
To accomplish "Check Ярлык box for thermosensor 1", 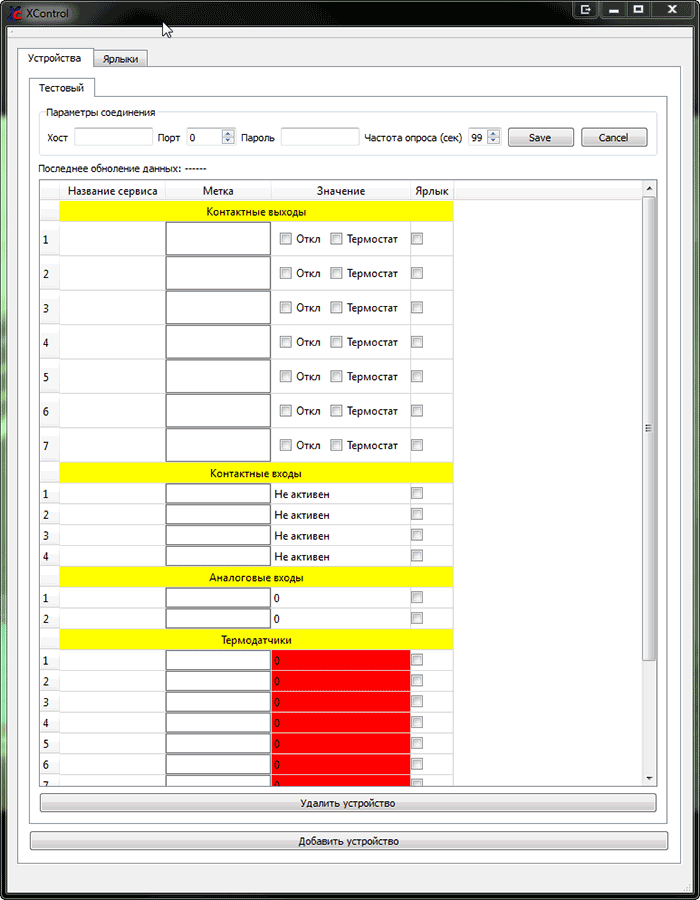I will [x=417, y=660].
